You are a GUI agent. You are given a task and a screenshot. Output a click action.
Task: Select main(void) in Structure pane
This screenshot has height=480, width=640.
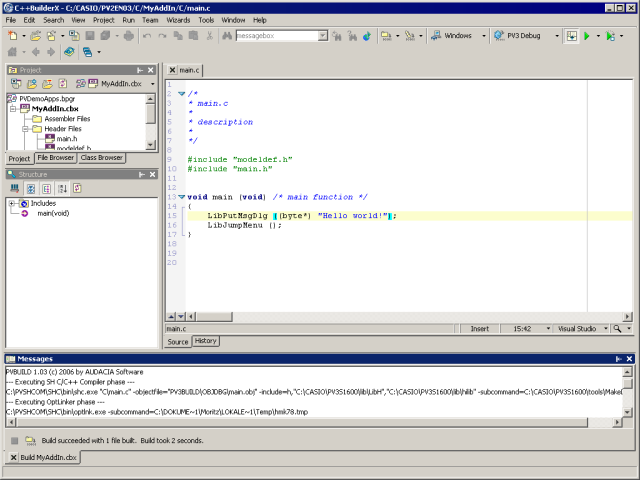point(53,213)
